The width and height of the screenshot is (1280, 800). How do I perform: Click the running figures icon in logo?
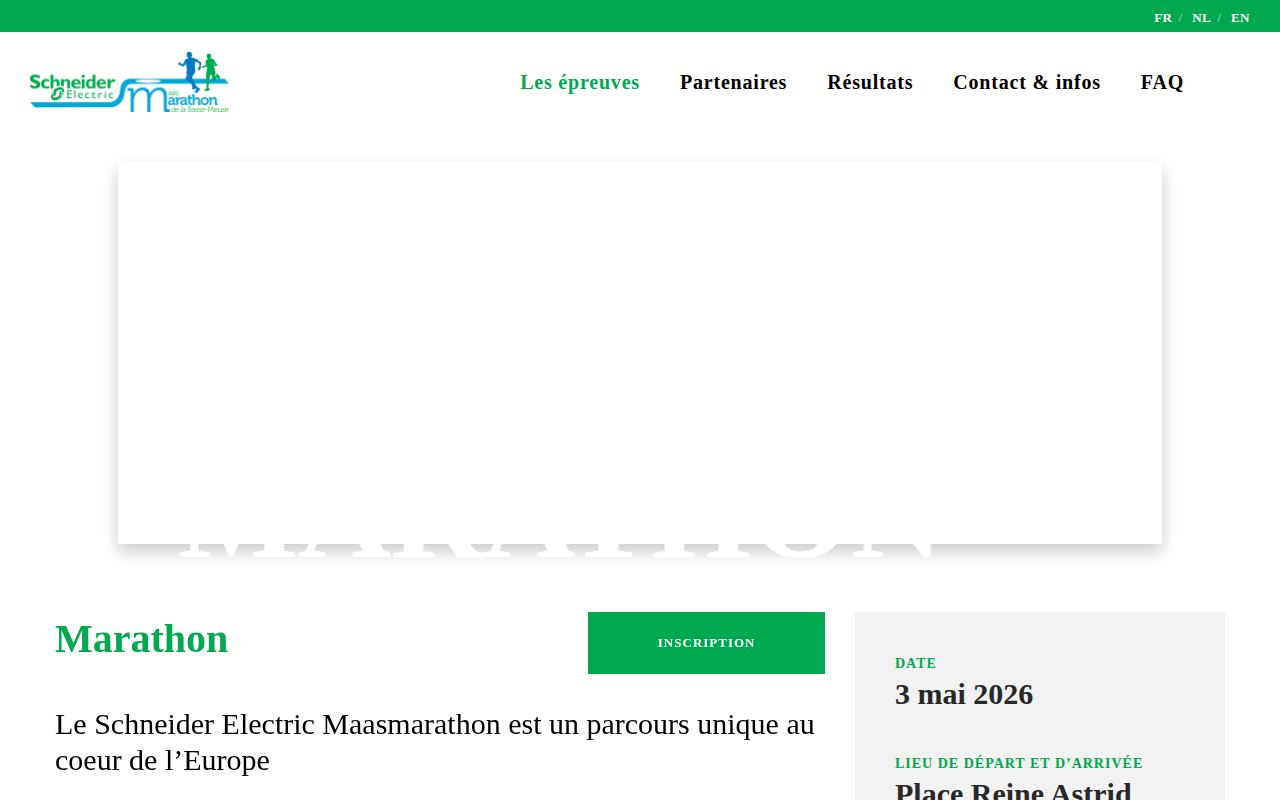pyautogui.click(x=197, y=70)
